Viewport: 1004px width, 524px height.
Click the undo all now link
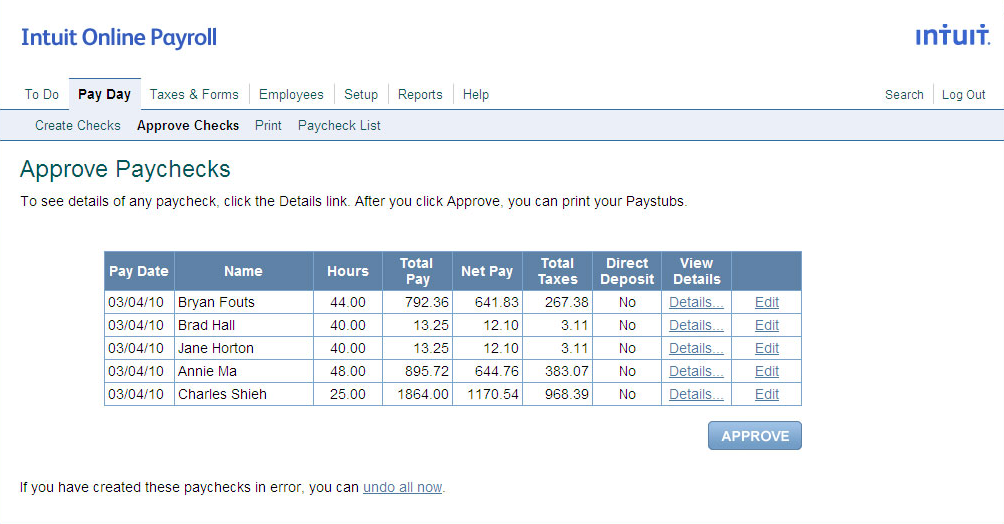pos(403,487)
